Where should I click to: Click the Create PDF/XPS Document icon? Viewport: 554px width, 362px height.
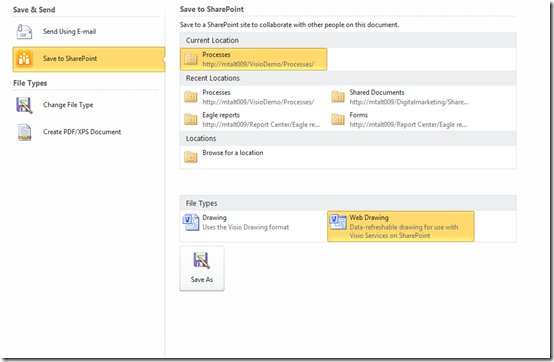click(x=24, y=132)
